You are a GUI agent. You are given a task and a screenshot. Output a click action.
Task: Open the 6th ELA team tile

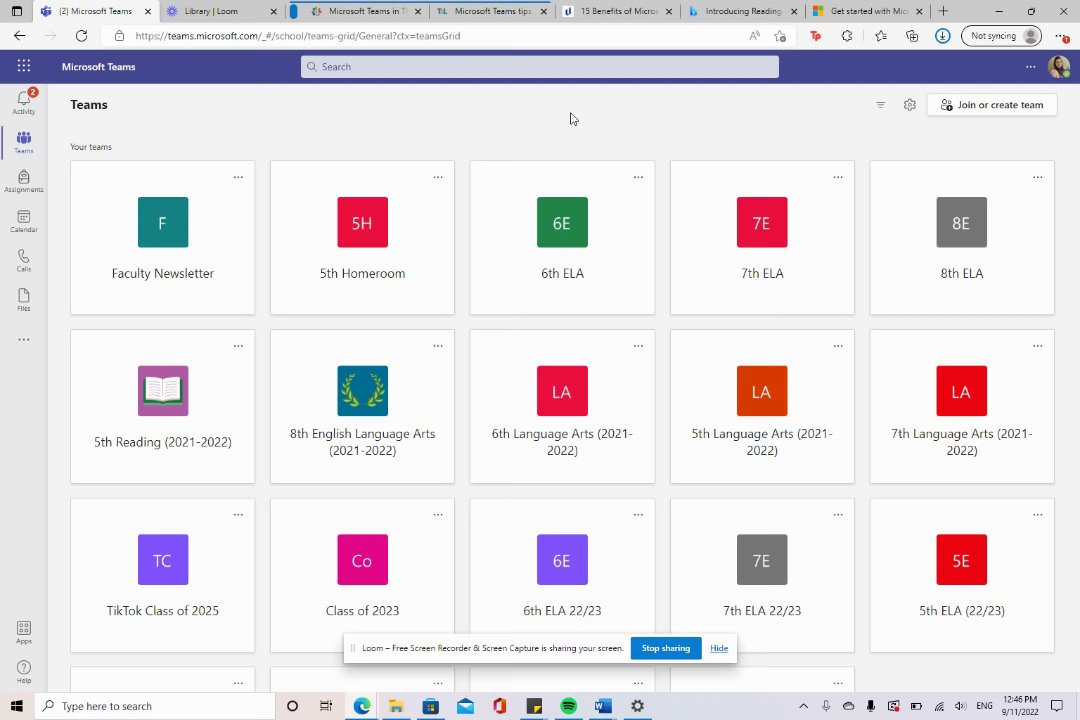click(563, 238)
